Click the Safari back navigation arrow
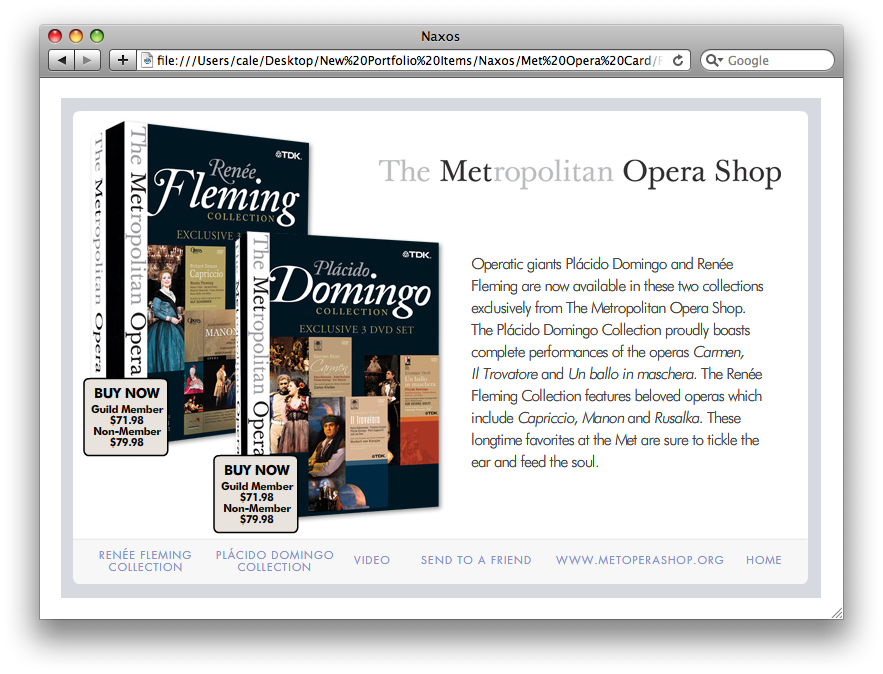 (61, 59)
